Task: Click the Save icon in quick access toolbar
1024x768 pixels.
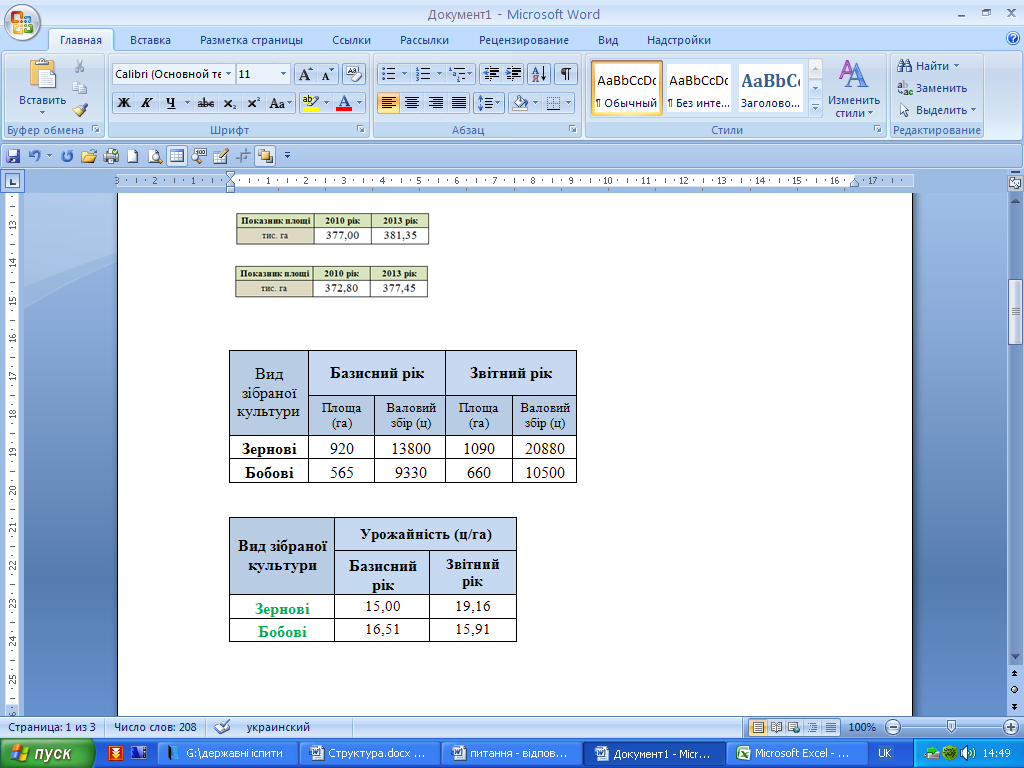Action: click(13, 156)
